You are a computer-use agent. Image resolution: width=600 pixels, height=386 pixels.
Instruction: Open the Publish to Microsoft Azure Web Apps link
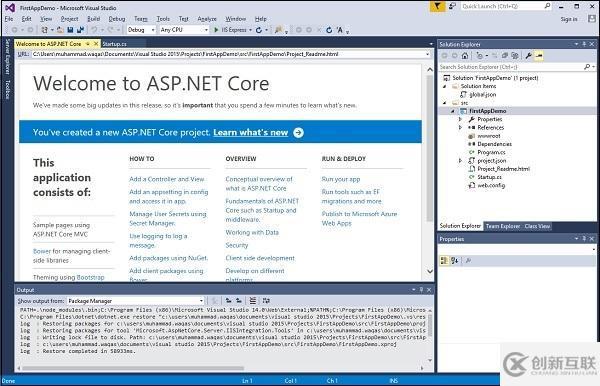pos(359,218)
